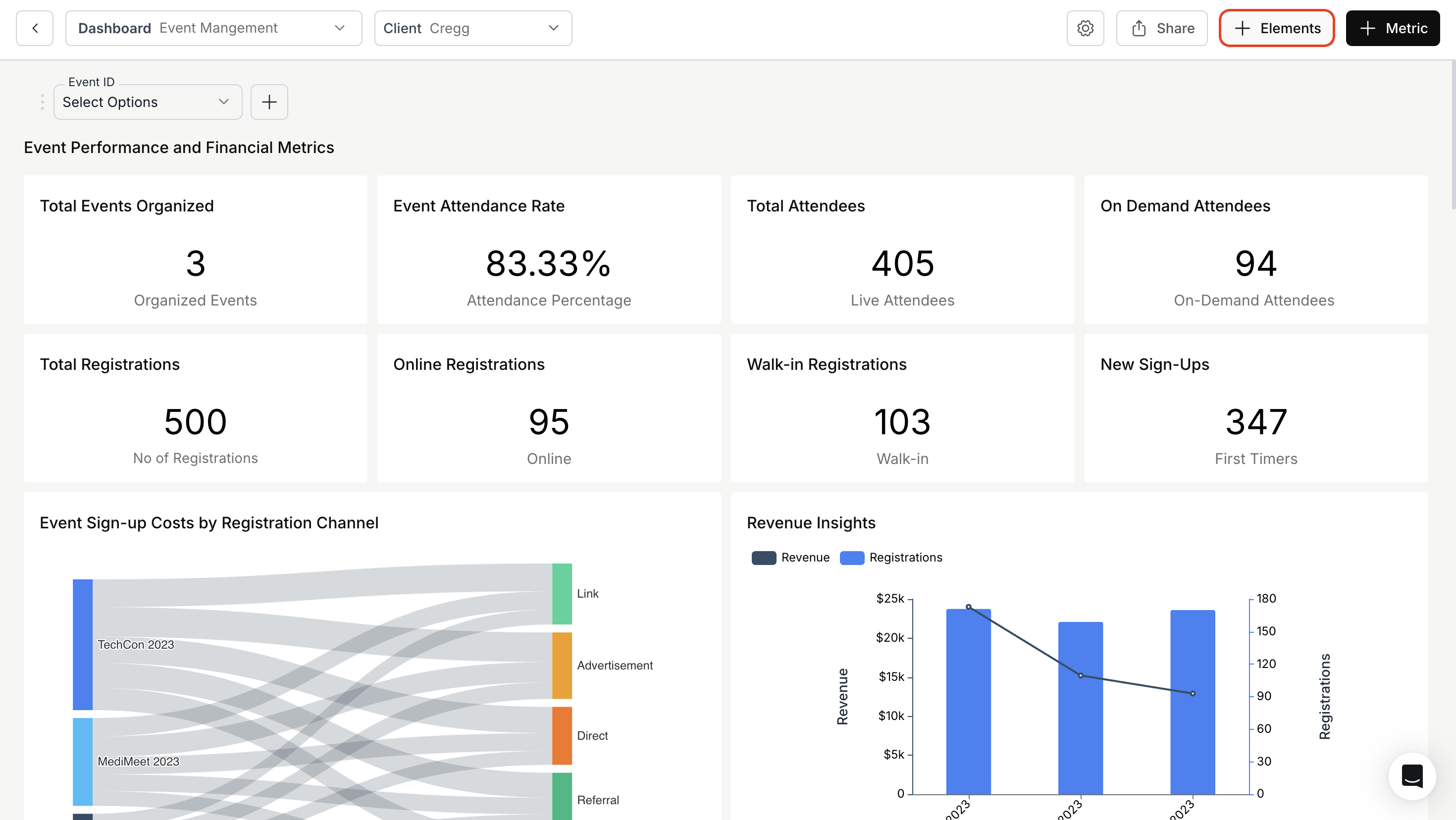The width and height of the screenshot is (1456, 820).
Task: Navigate back using the left chevron icon
Action: tap(35, 28)
